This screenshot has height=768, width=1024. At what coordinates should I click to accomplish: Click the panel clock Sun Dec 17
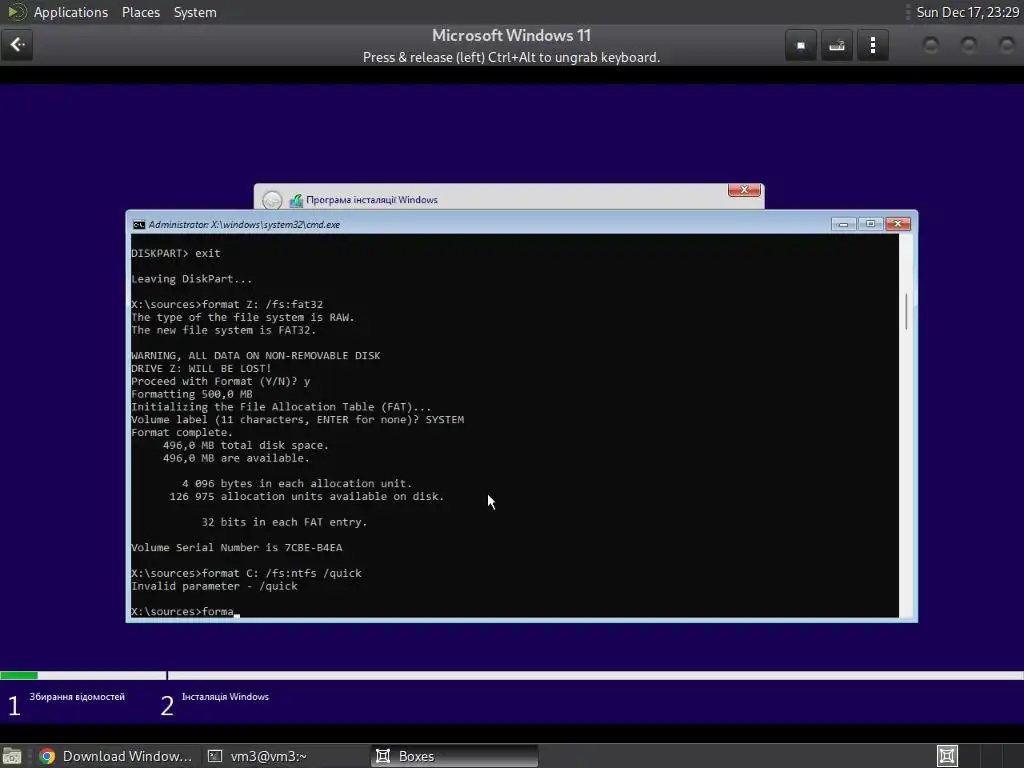point(967,12)
